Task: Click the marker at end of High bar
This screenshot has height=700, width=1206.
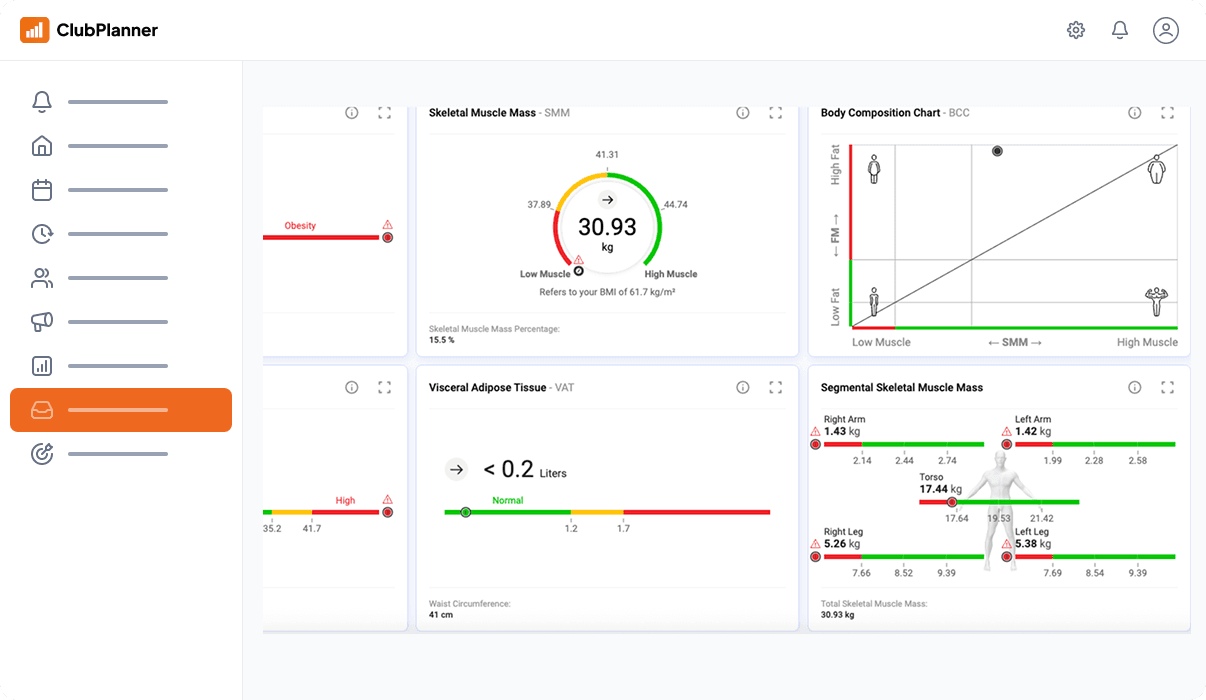Action: coord(388,512)
